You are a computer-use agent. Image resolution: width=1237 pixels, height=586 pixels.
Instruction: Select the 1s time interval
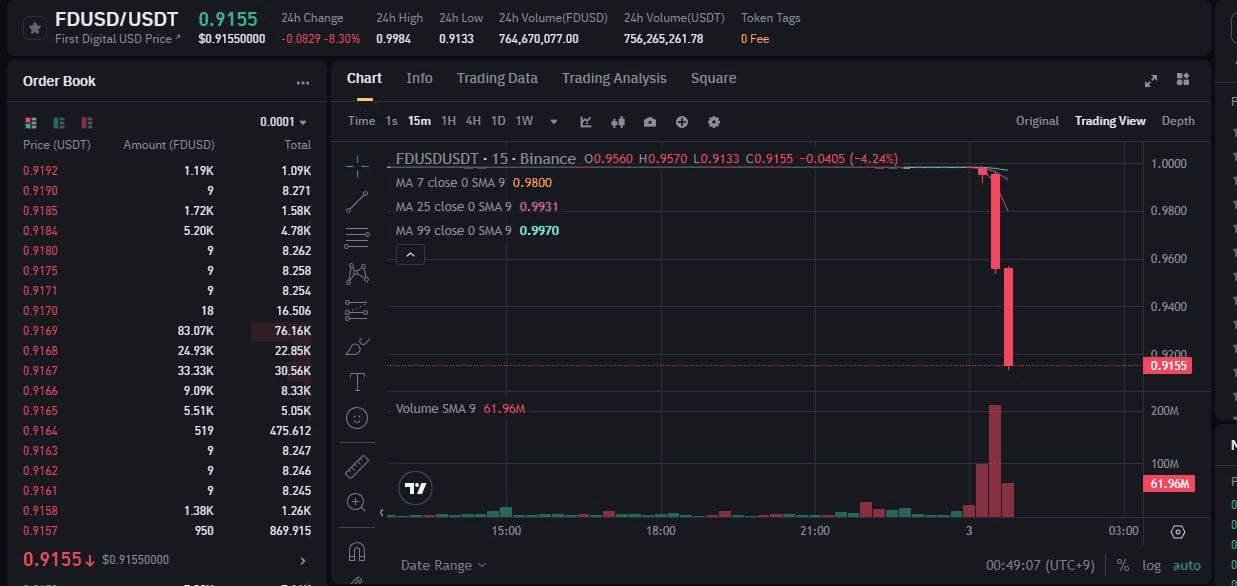[391, 121]
